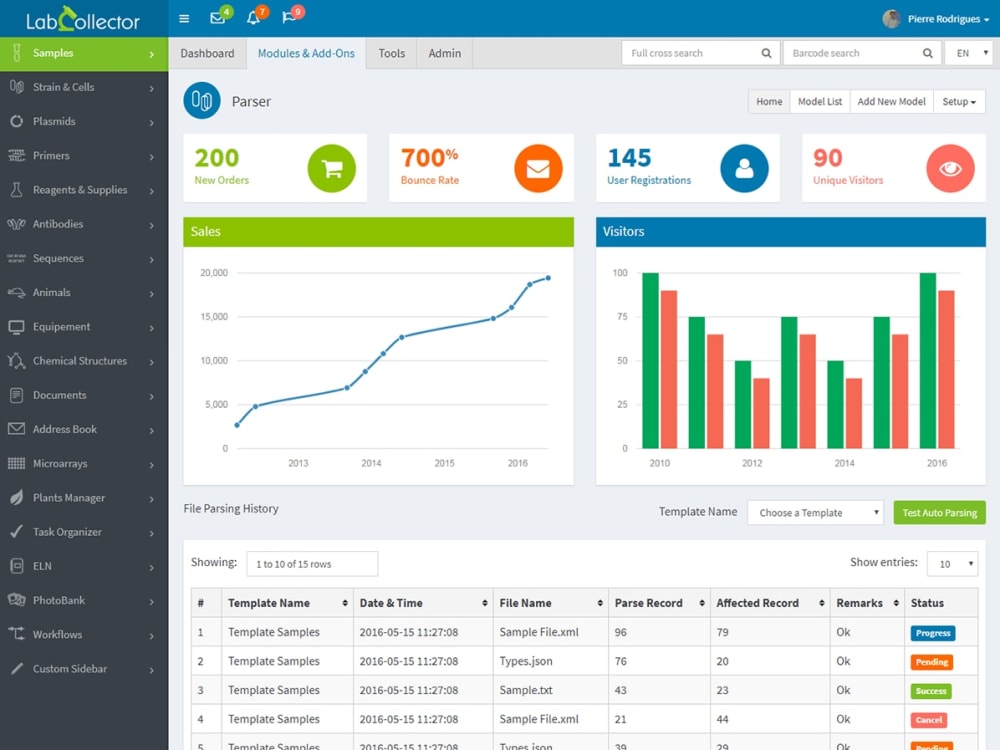Click the Barcode search magnifier
The width and height of the screenshot is (1000, 750).
click(927, 54)
